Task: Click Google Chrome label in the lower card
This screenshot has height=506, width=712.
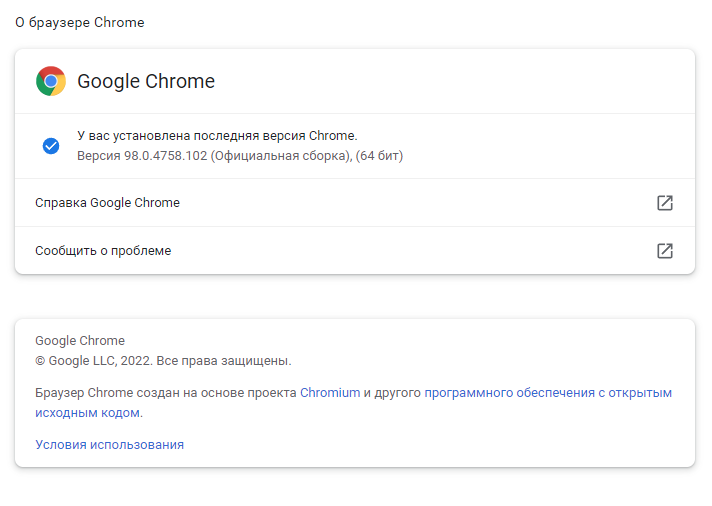Action: pos(80,341)
